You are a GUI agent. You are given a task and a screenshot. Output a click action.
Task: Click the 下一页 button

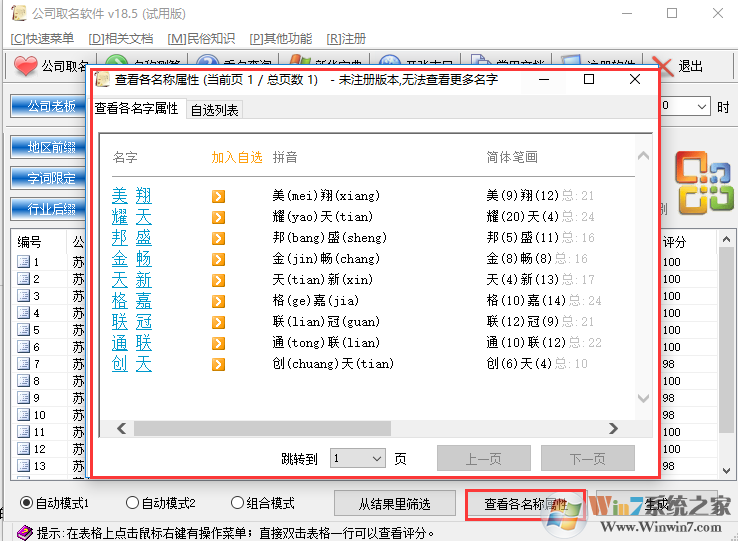pyautogui.click(x=587, y=458)
